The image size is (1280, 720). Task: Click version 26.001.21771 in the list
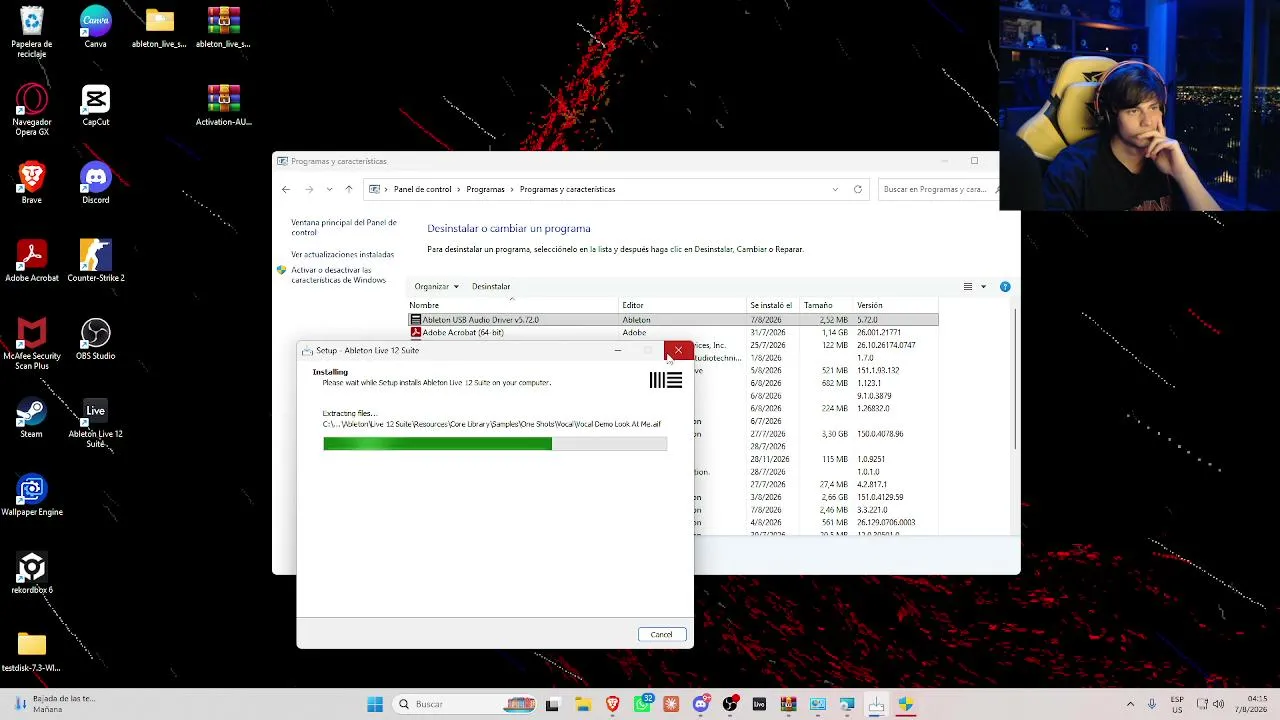[x=879, y=332]
